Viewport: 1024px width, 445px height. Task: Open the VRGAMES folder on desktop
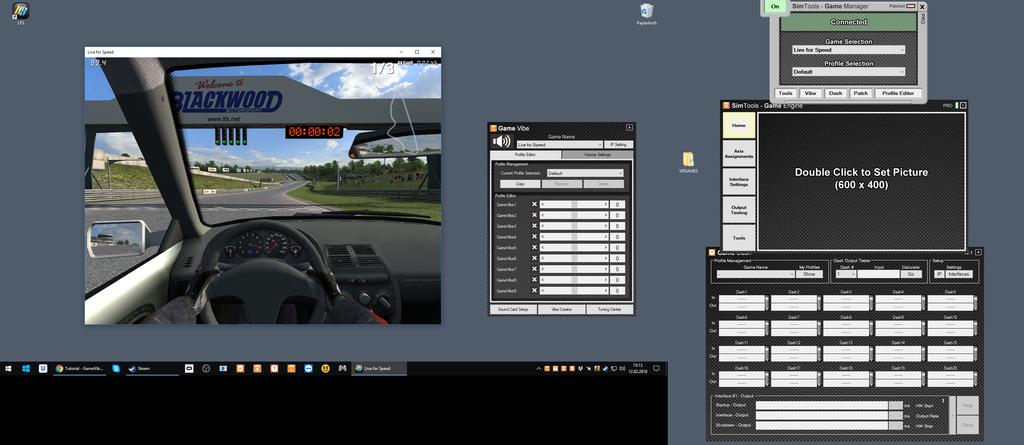click(688, 161)
